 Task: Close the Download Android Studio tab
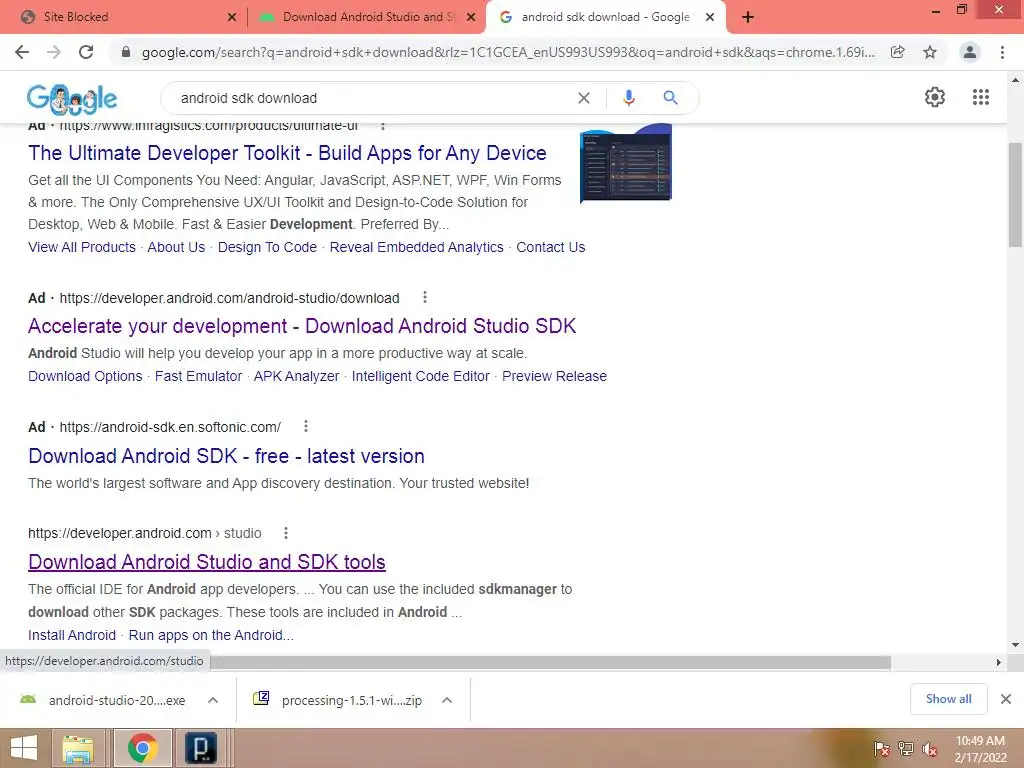tap(471, 17)
